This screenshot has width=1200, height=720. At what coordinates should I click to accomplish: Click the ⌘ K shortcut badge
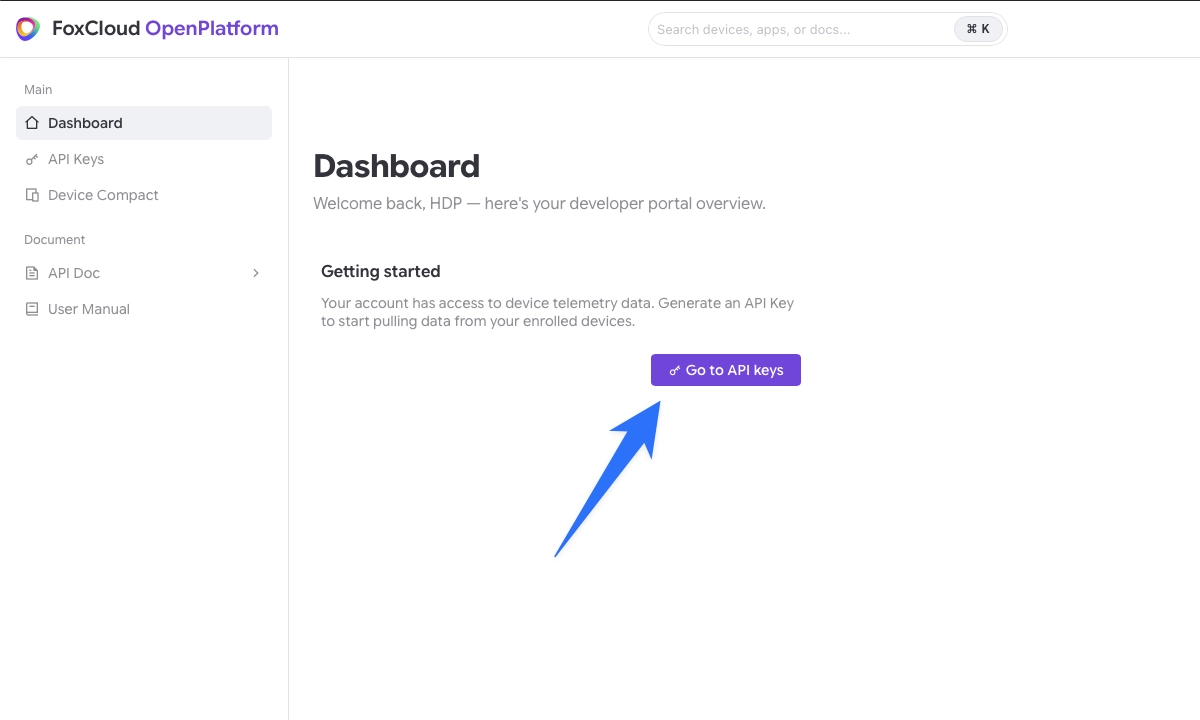click(x=978, y=29)
